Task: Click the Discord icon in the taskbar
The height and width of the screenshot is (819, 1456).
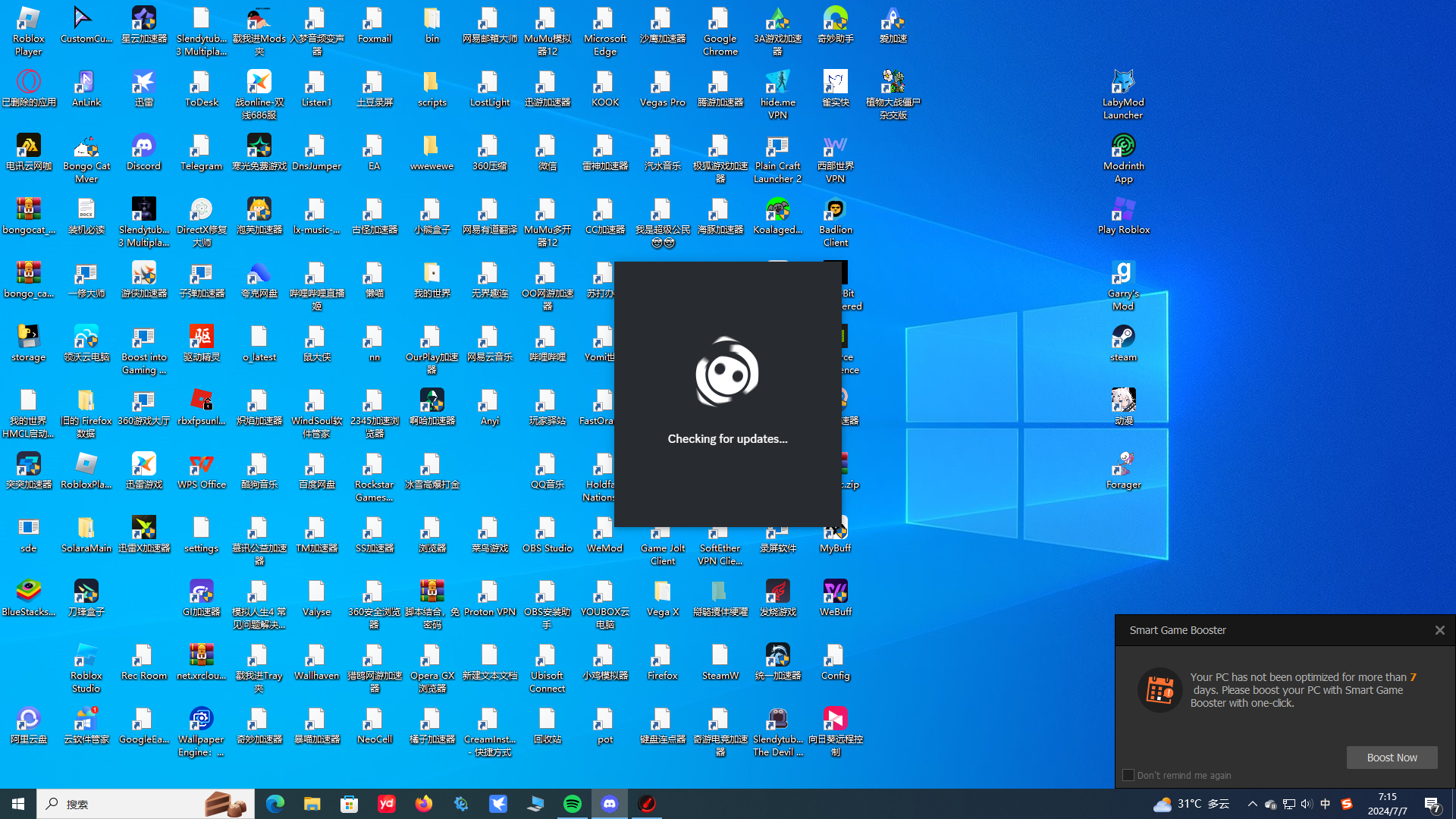Action: click(610, 804)
